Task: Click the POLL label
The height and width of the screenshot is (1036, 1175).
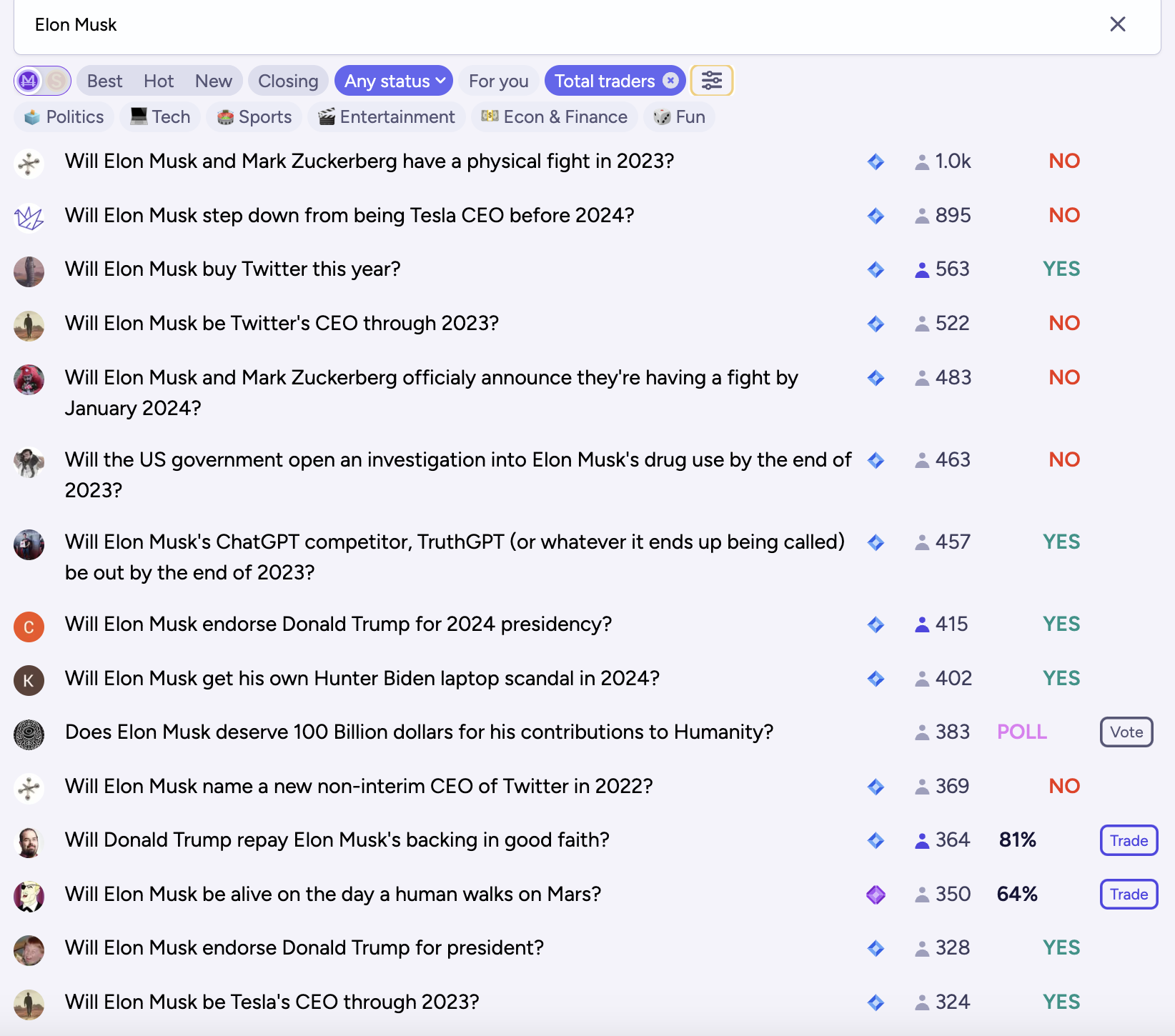Action: coord(1022,732)
